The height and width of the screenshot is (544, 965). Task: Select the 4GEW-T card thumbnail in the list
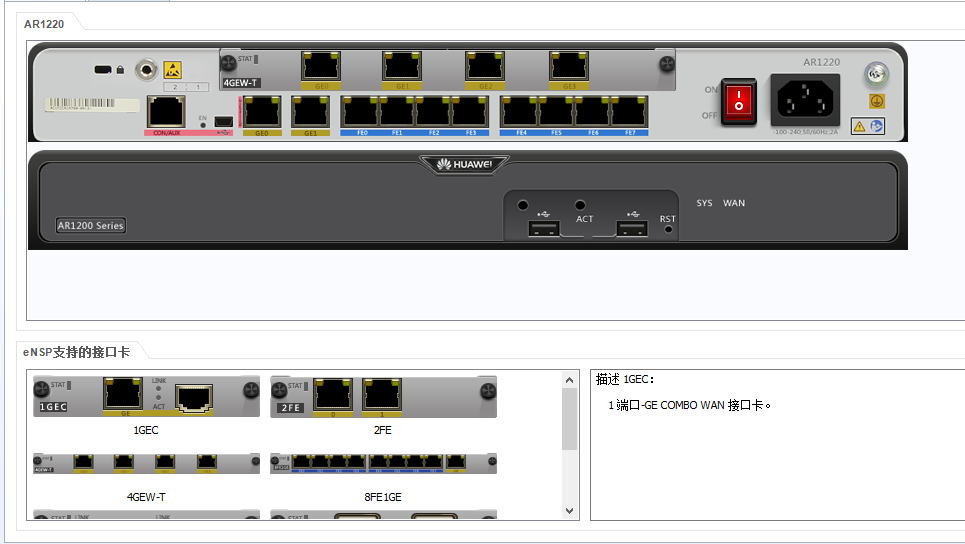coord(146,463)
